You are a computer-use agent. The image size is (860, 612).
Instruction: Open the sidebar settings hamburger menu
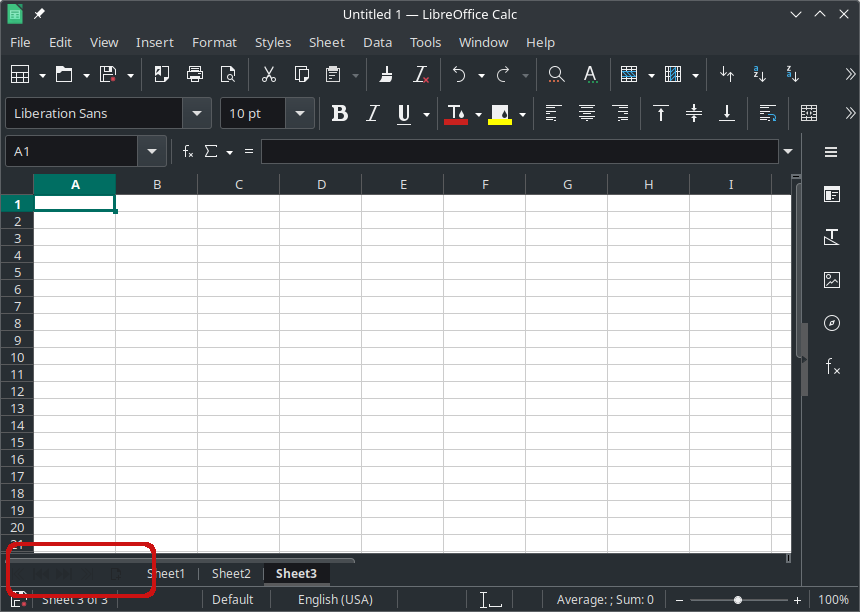[831, 152]
